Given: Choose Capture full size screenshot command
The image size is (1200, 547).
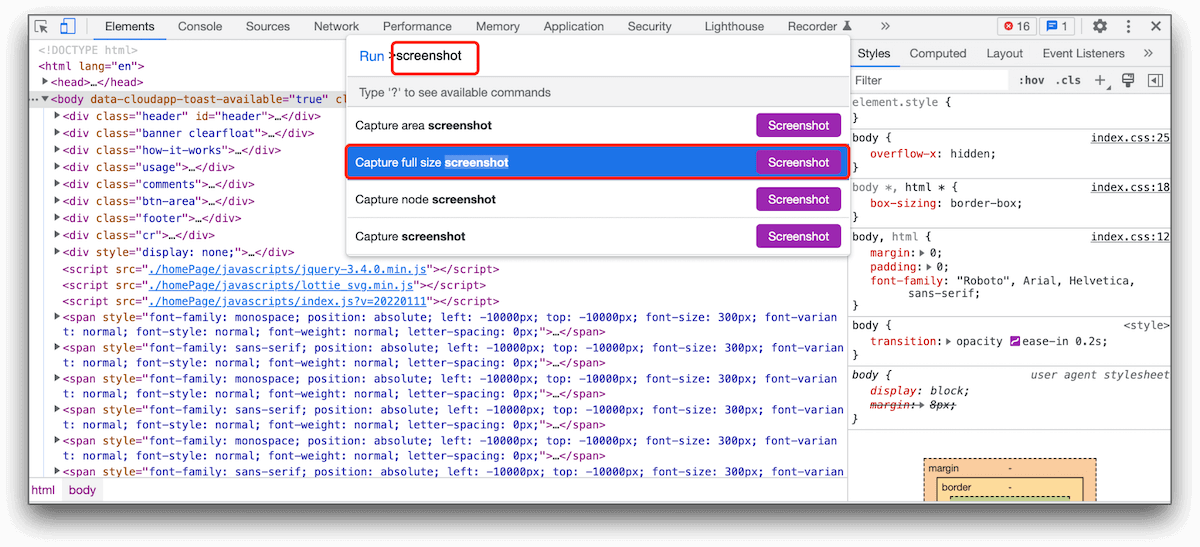Looking at the screenshot, I should click(x=599, y=162).
